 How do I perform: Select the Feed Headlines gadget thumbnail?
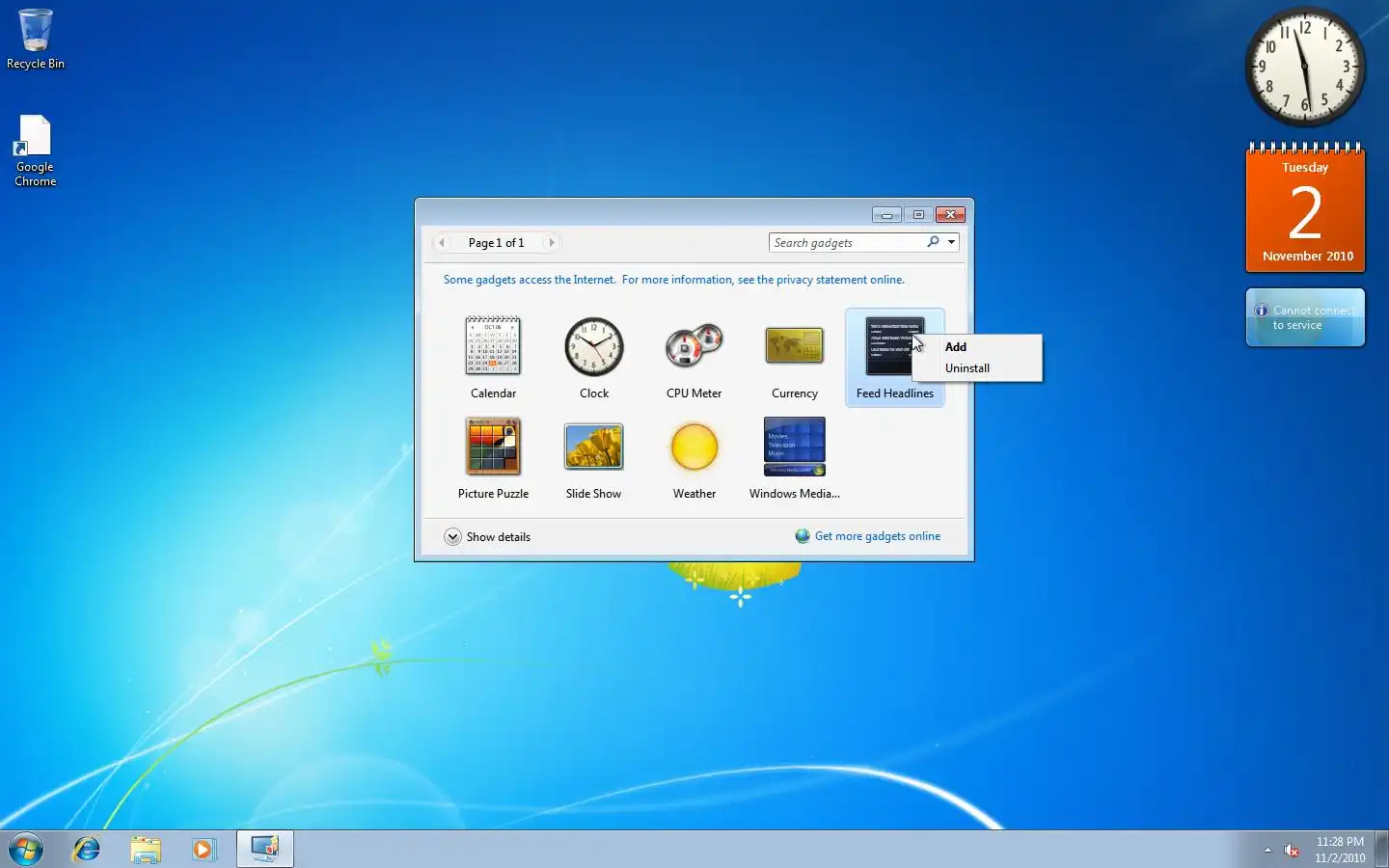(x=894, y=345)
